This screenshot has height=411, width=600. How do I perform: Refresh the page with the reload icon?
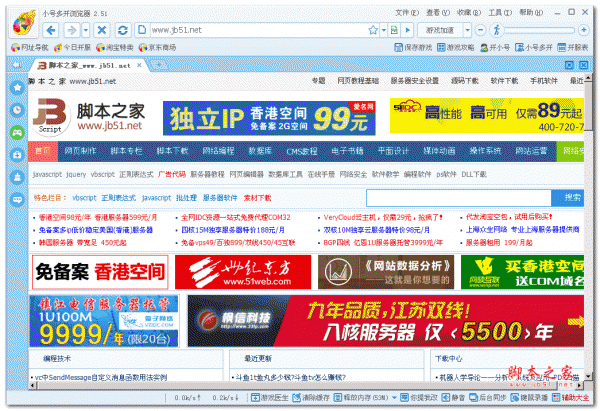click(122, 30)
